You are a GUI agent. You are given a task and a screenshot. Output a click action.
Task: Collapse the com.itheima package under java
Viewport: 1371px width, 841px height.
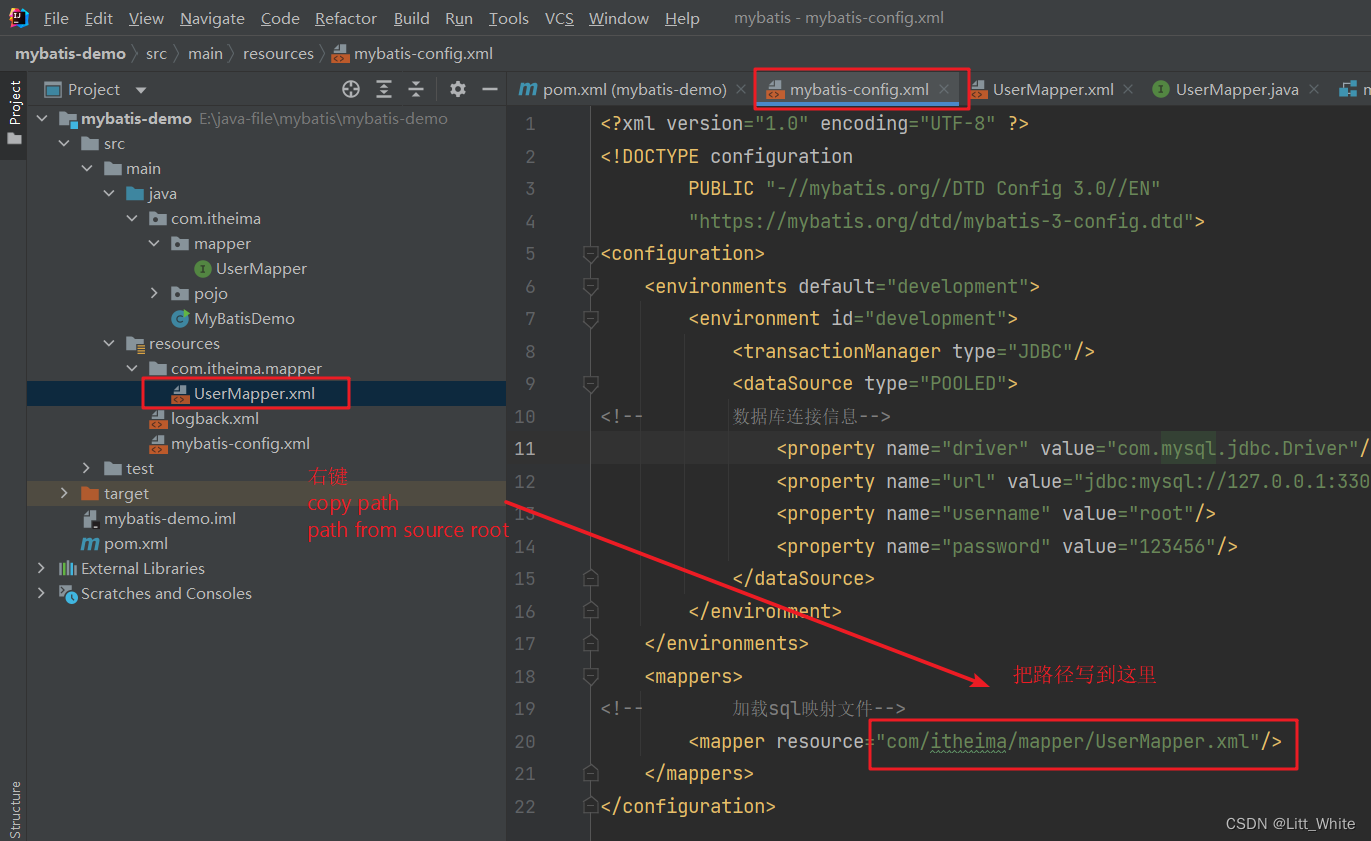[x=132, y=219]
